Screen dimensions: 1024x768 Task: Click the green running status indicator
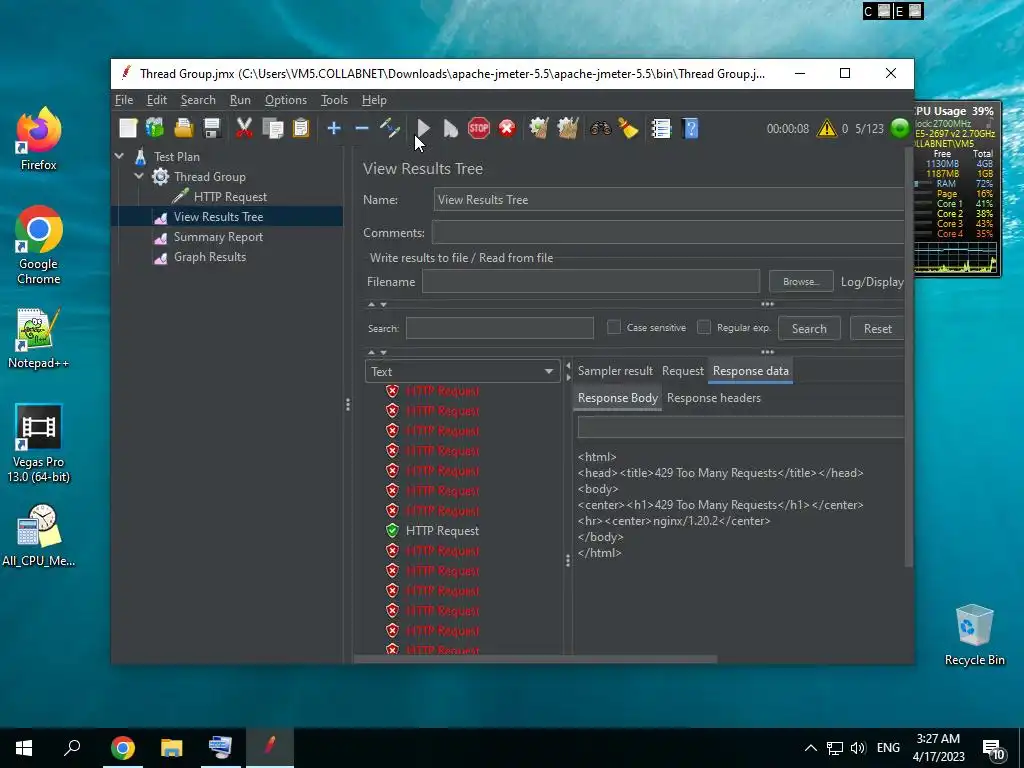pyautogui.click(x=900, y=128)
